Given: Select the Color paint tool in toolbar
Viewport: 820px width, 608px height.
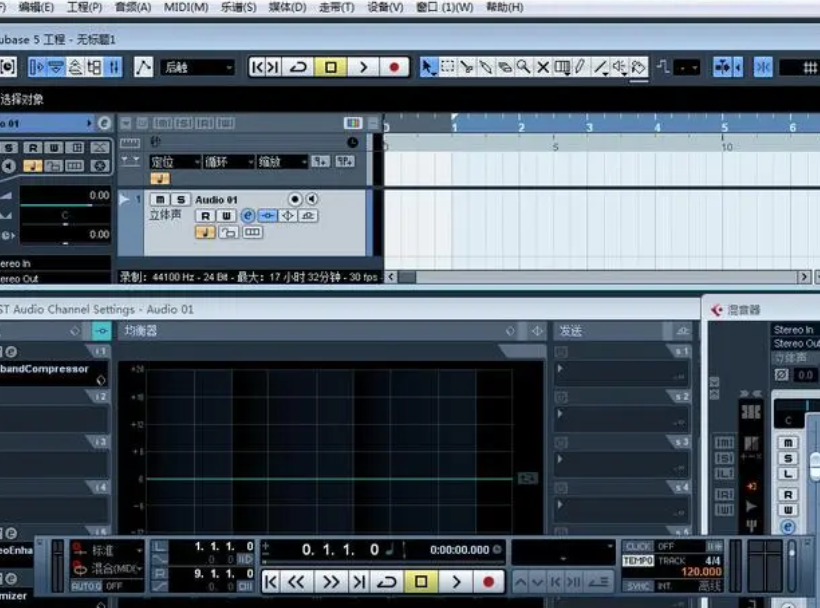Looking at the screenshot, I should pos(638,67).
